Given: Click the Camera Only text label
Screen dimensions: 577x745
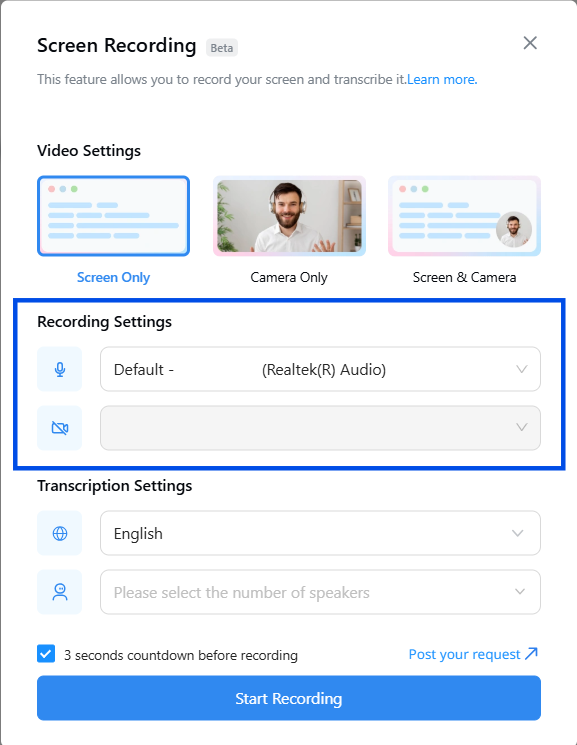Looking at the screenshot, I should tap(289, 277).
